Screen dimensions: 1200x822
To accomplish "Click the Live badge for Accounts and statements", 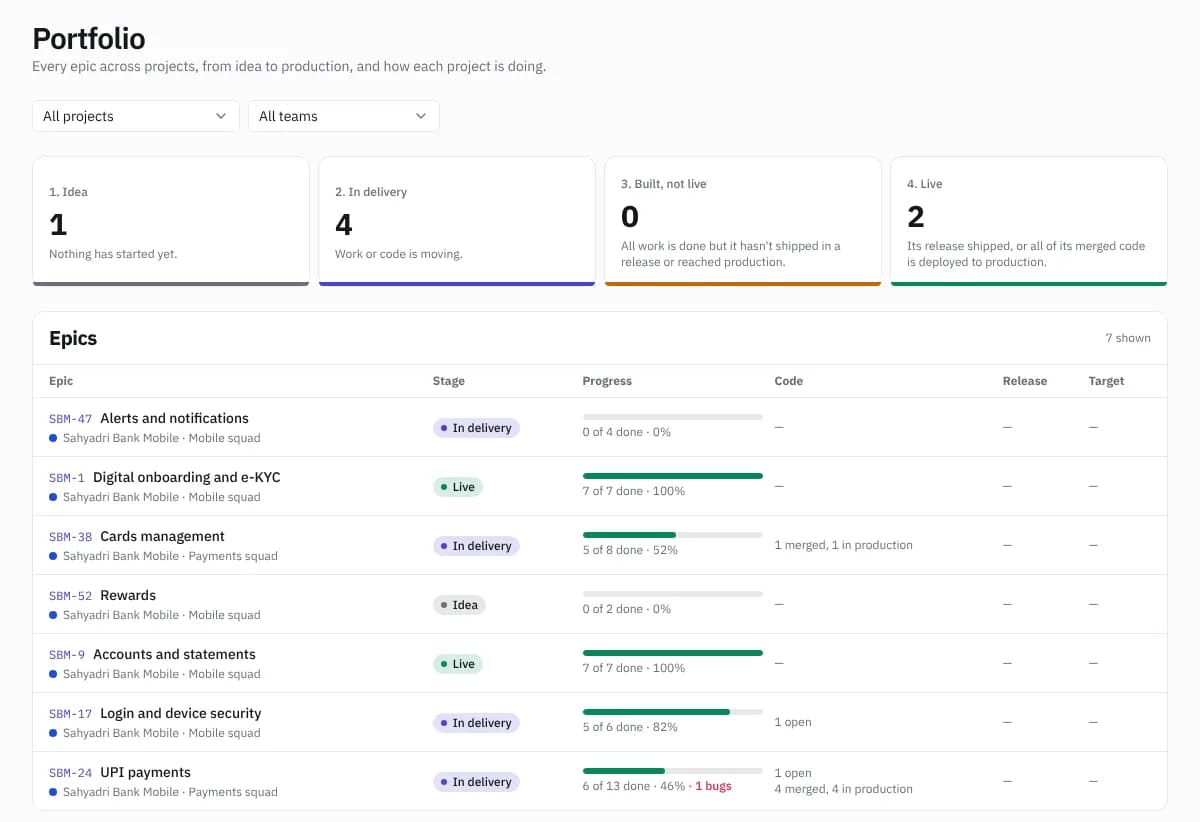I will (x=458, y=664).
